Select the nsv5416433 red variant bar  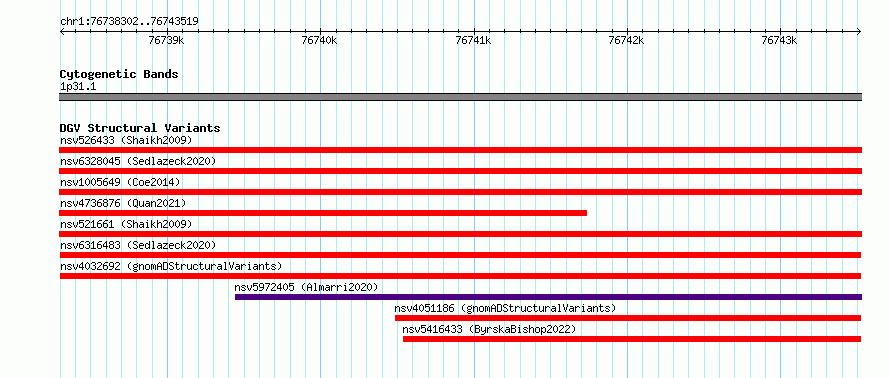pyautogui.click(x=632, y=339)
